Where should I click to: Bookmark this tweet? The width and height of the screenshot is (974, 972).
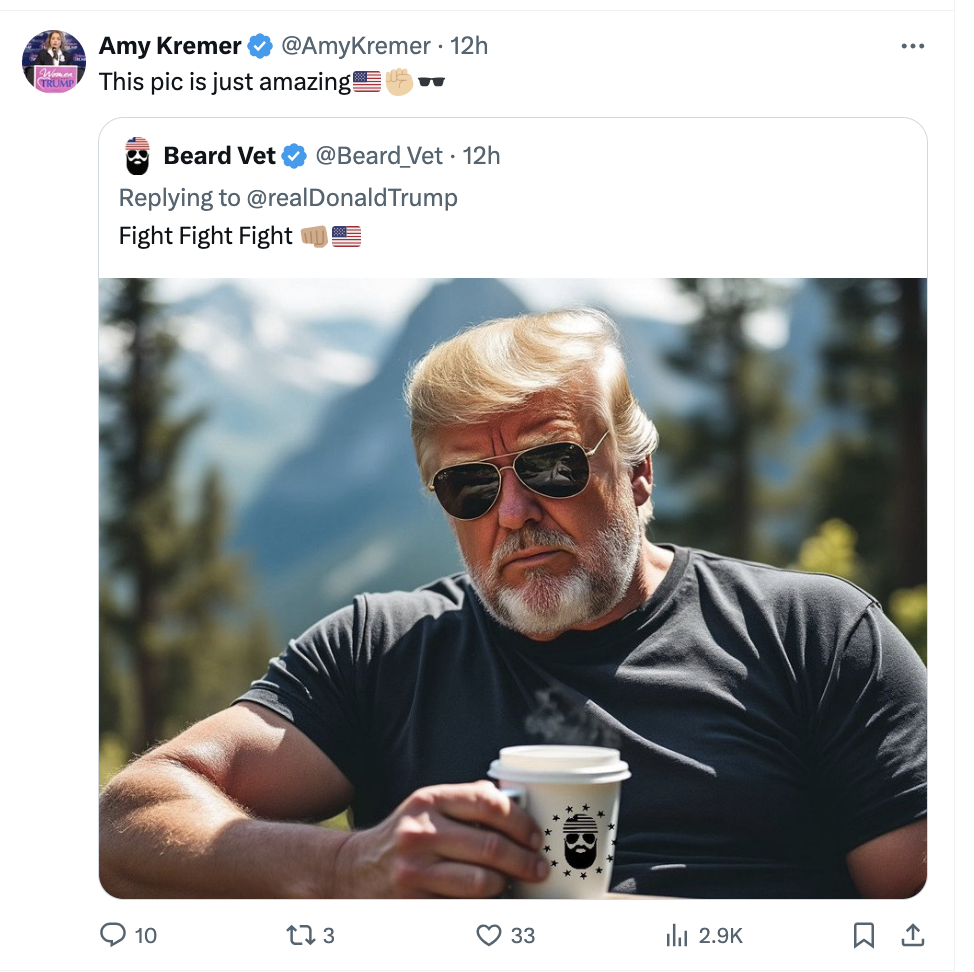pyautogui.click(x=864, y=935)
